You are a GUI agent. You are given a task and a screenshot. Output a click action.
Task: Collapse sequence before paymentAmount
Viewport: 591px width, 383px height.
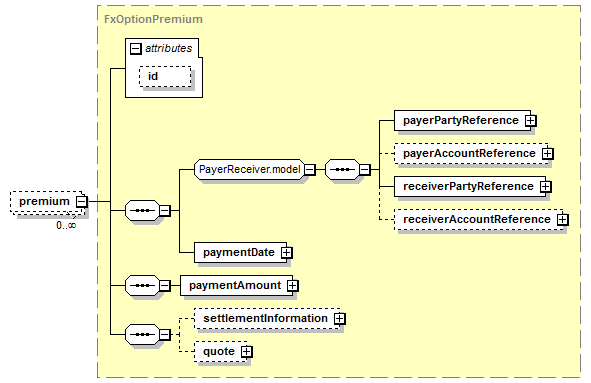click(165, 286)
